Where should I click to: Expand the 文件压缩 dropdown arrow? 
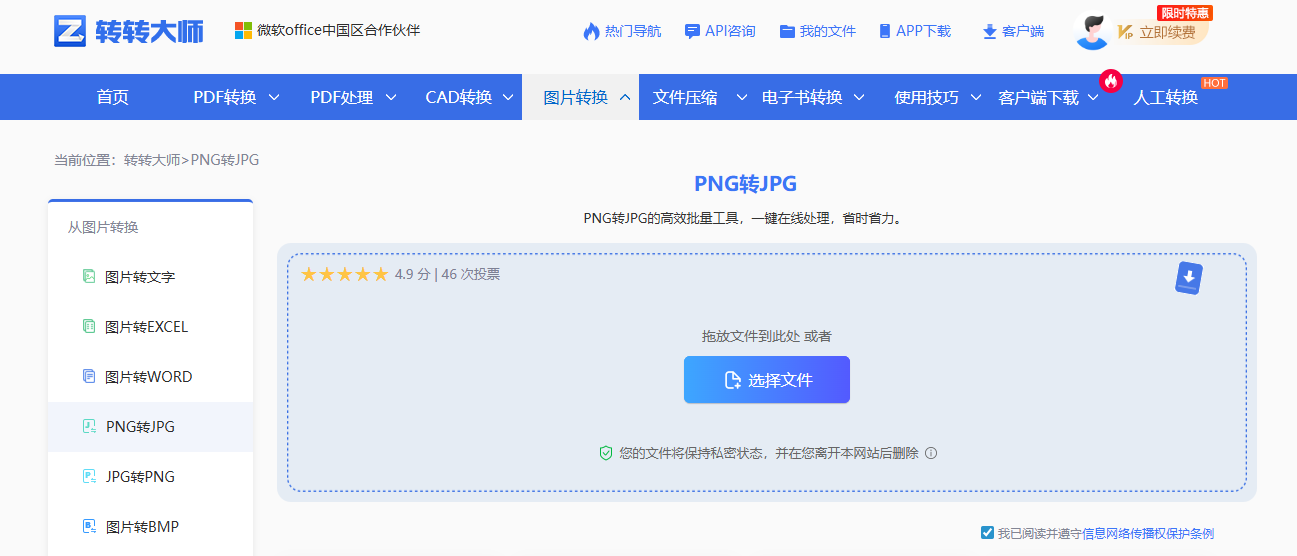pos(742,97)
